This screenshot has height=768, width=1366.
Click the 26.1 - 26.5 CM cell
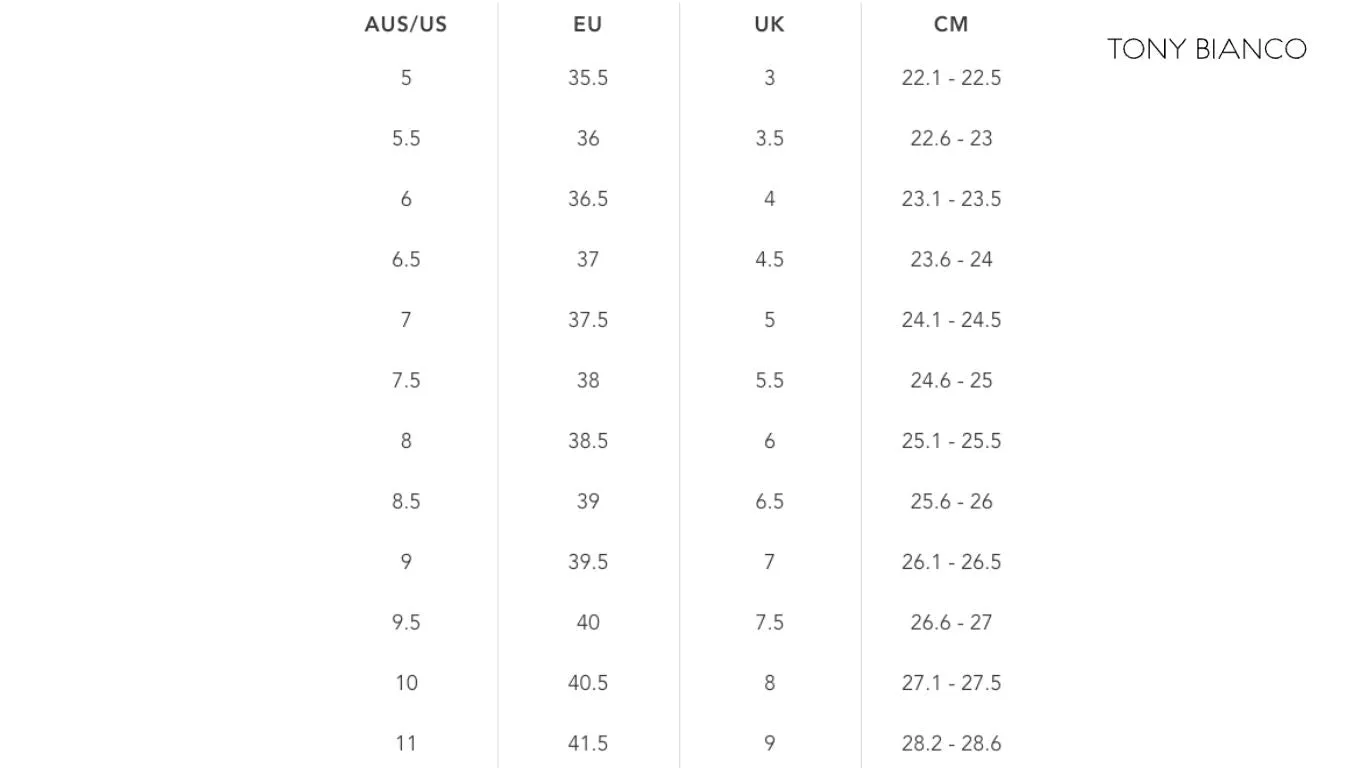951,562
